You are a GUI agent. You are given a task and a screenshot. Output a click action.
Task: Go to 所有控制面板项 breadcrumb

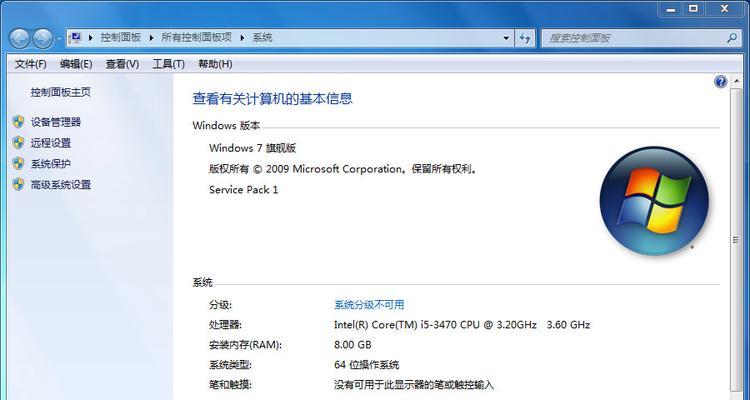coord(196,37)
